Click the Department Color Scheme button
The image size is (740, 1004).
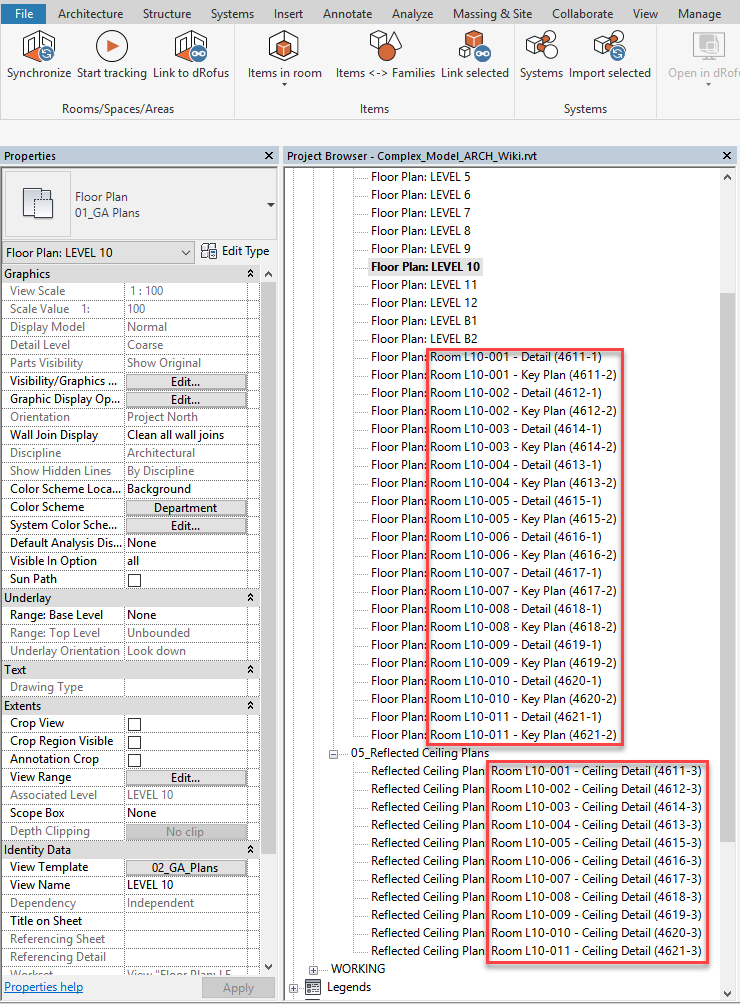click(x=185, y=508)
